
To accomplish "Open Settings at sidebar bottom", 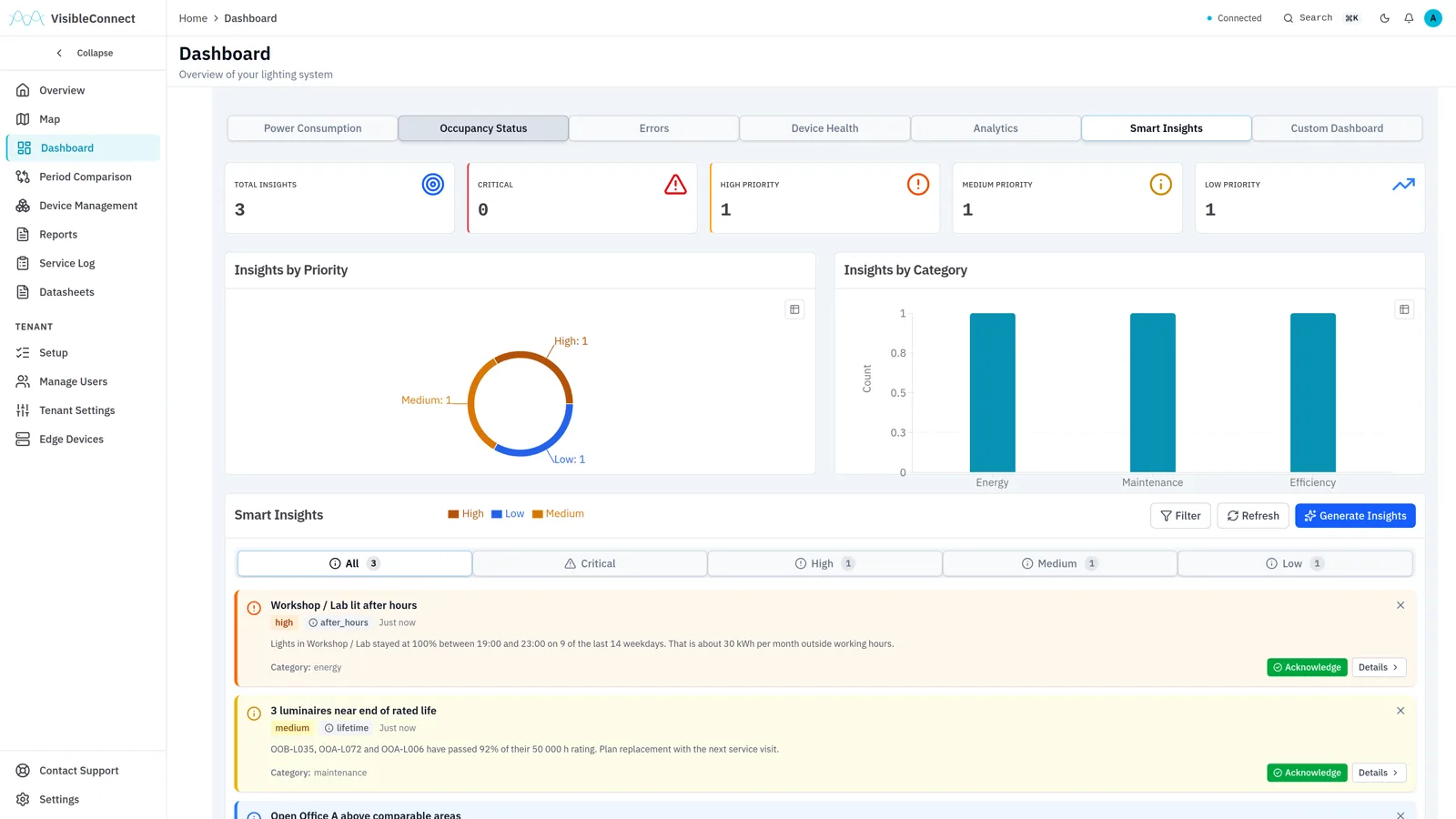I will (83, 800).
